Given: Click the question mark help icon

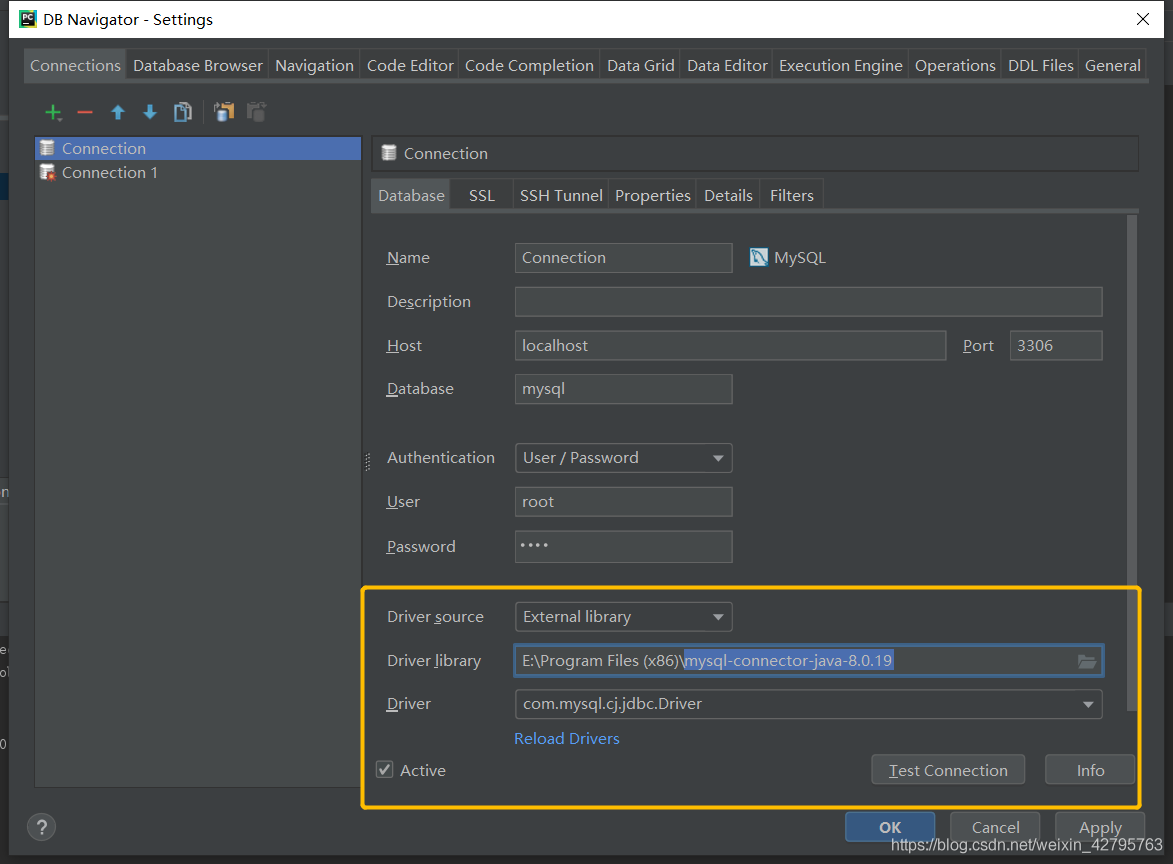Looking at the screenshot, I should coord(41,827).
